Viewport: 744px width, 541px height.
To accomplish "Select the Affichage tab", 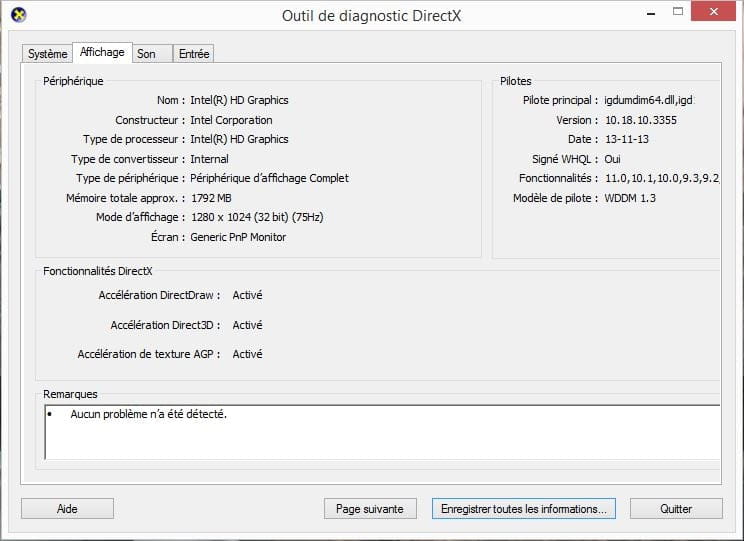I will 102,52.
